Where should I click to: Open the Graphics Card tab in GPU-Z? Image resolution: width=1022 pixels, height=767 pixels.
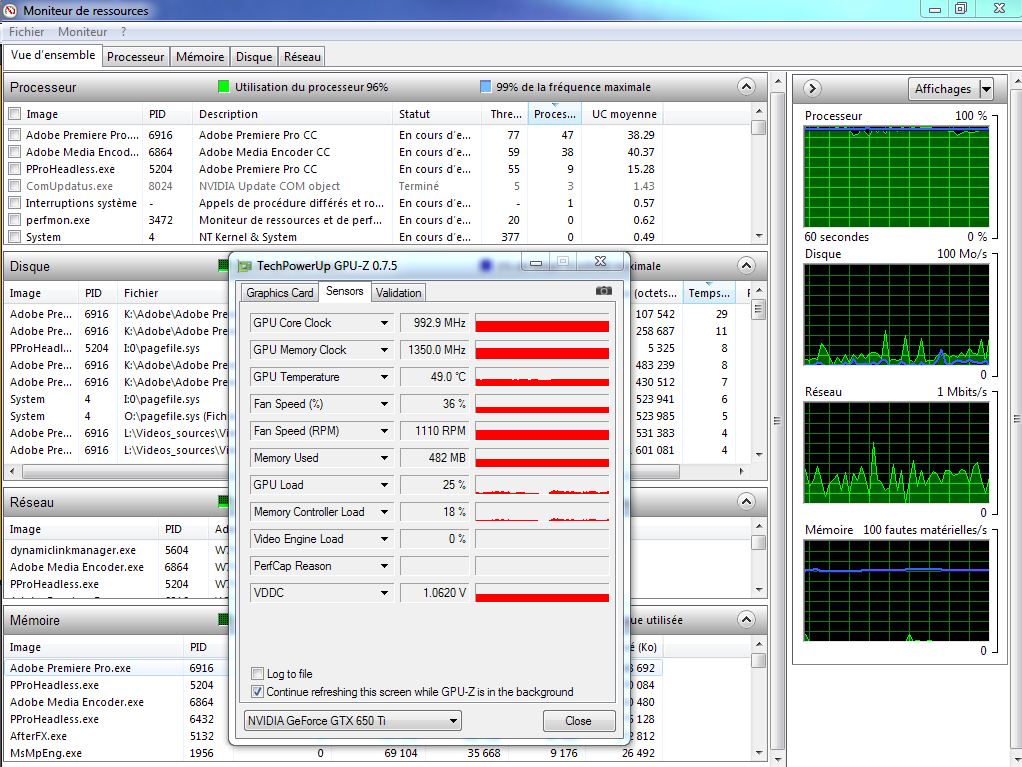tap(280, 293)
